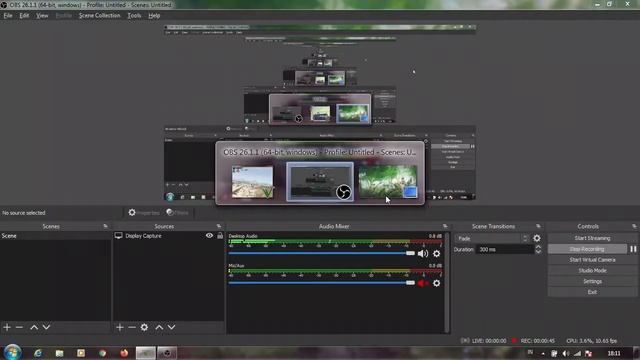640x360 pixels.
Task: Click the 'REC: 00:00:45' status text
Action: point(538,341)
